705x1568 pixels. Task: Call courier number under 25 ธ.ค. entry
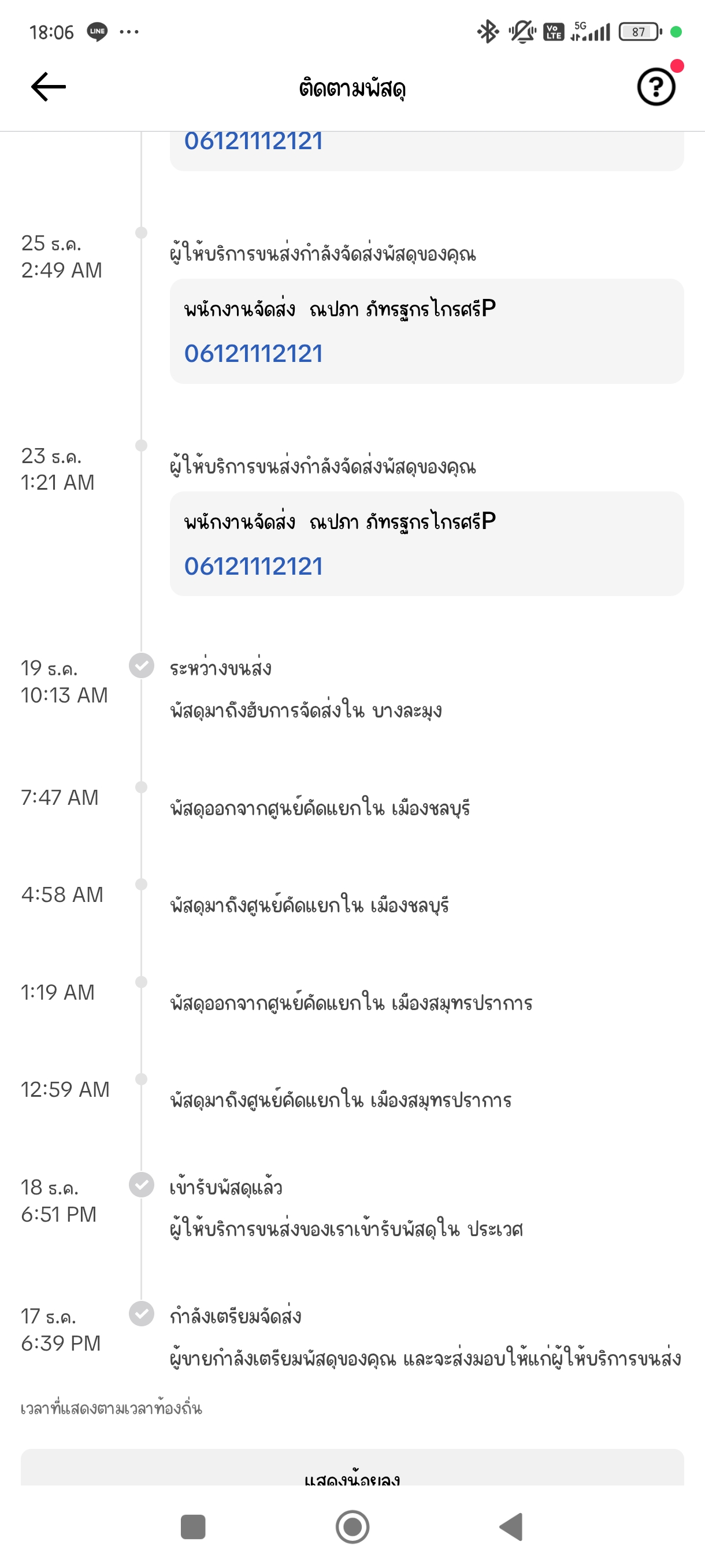click(254, 354)
